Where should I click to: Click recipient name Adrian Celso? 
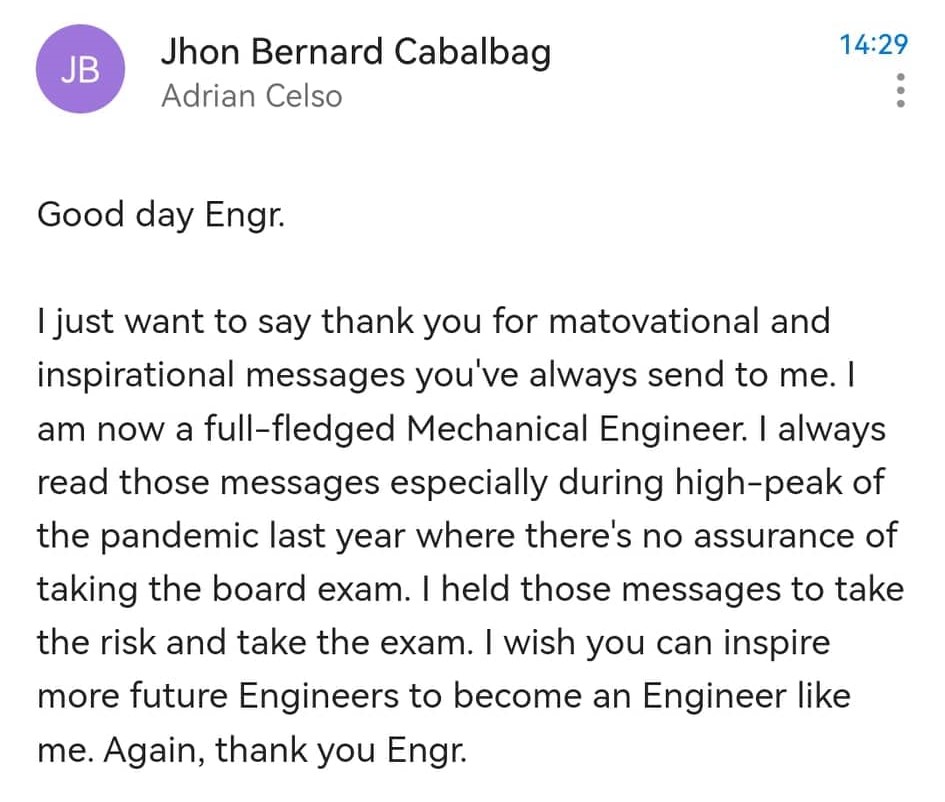pyautogui.click(x=252, y=97)
